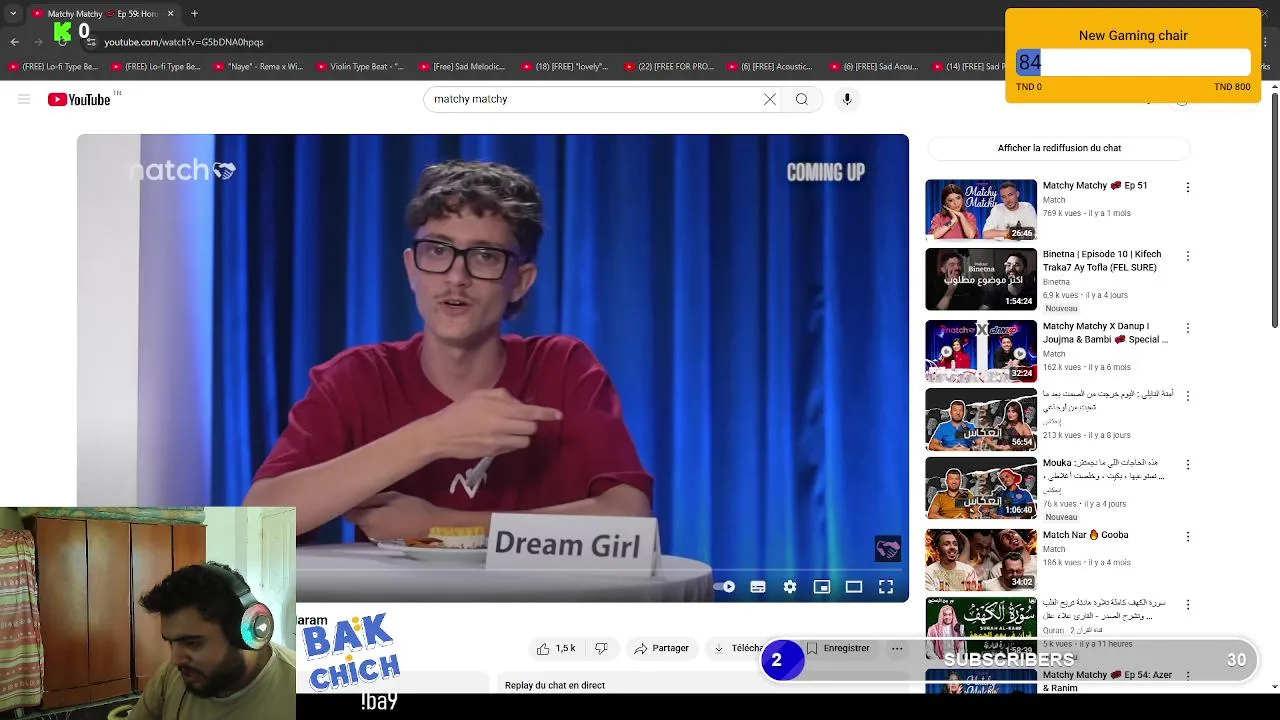This screenshot has width=1280, height=720.
Task: Open the tab search dropdown chevron
Action: [x=13, y=13]
